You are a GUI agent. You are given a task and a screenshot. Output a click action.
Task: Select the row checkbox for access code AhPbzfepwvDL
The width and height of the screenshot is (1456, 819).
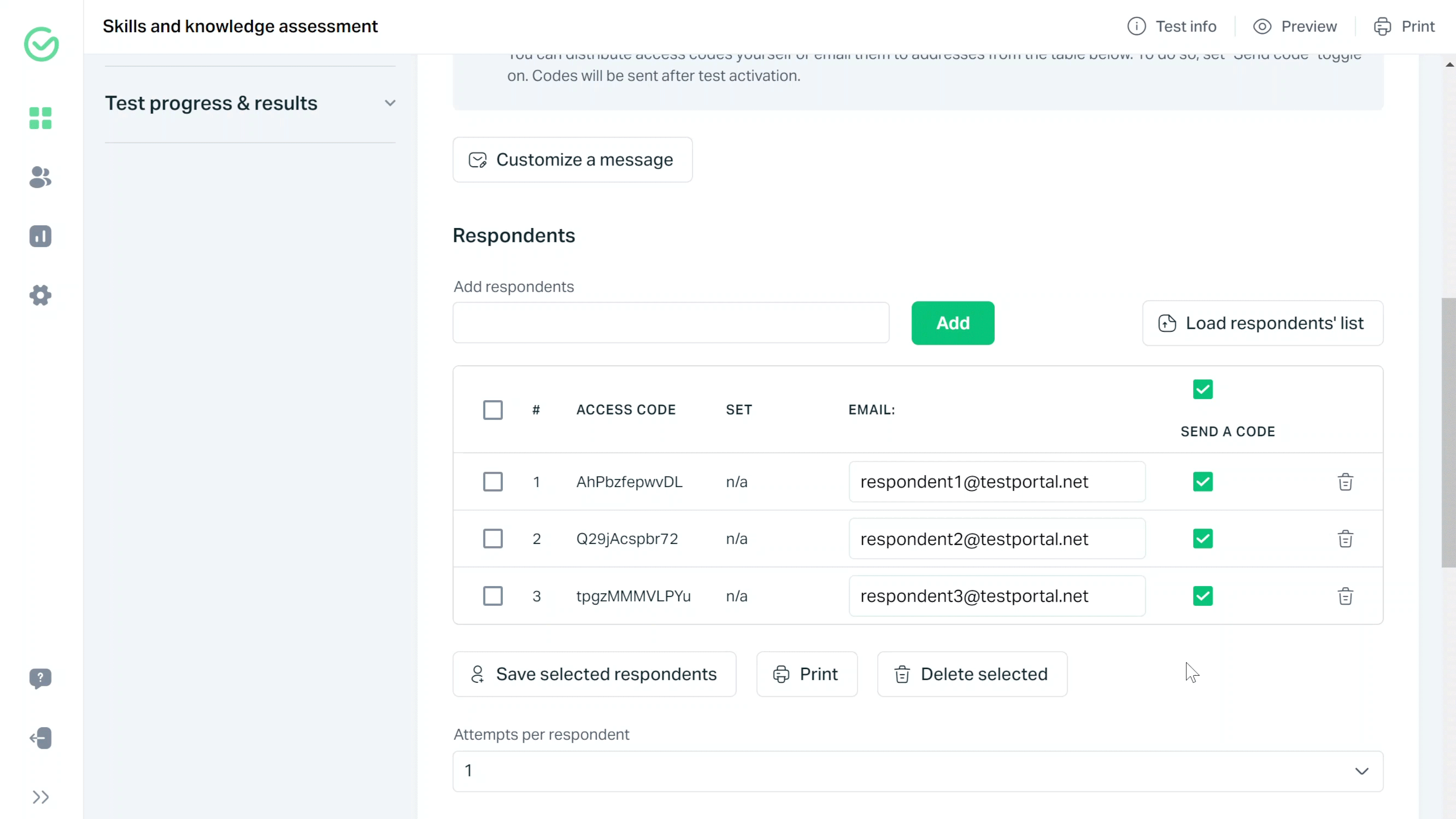pyautogui.click(x=492, y=482)
